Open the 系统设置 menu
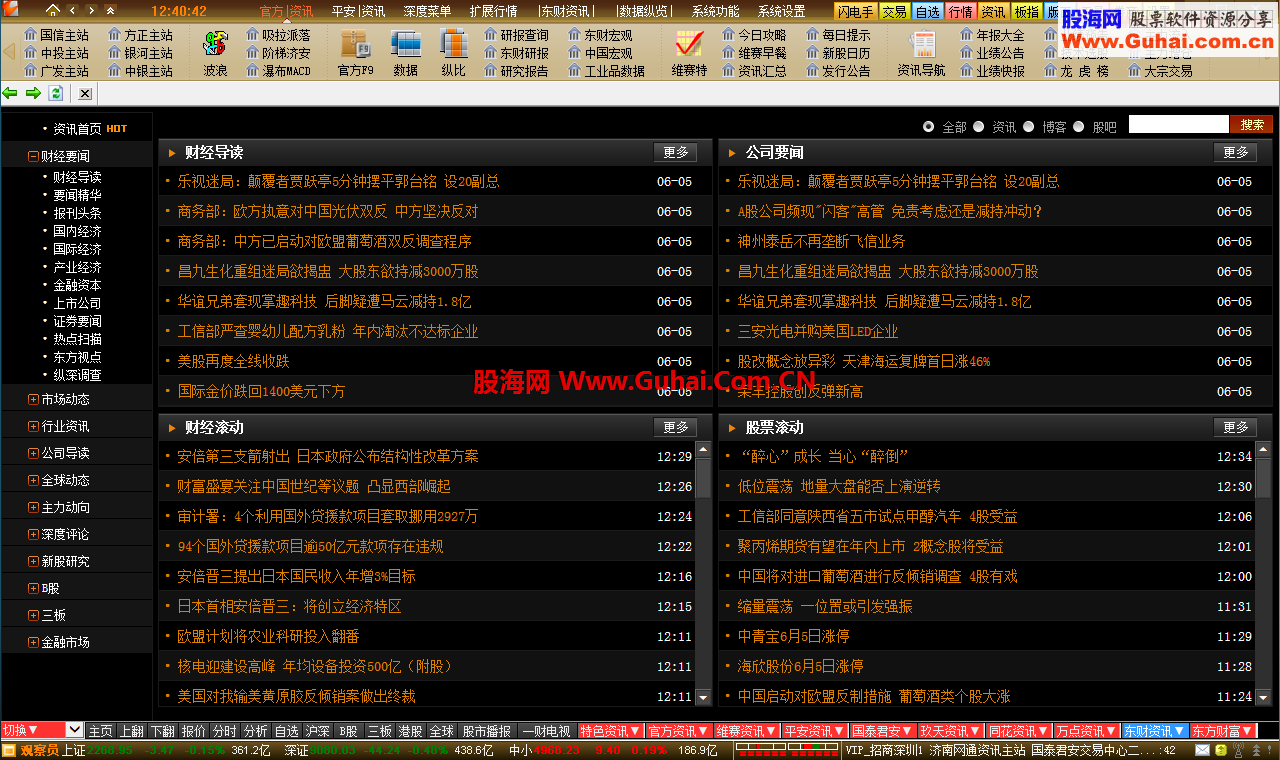 [781, 12]
